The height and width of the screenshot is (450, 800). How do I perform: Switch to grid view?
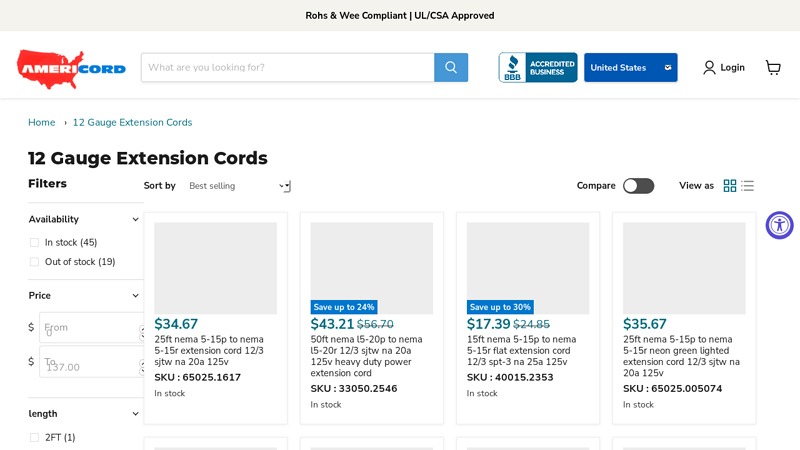(730, 186)
